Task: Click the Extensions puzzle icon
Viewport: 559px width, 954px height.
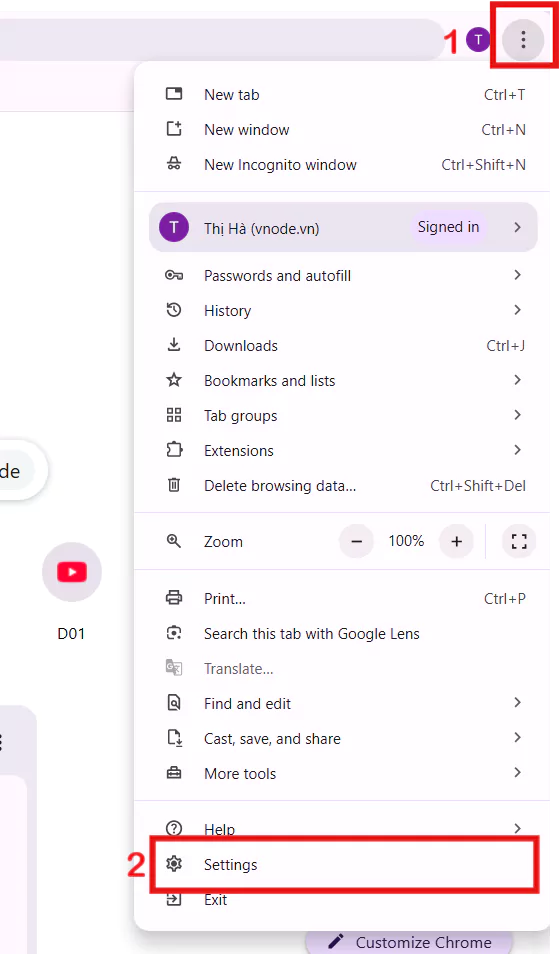Action: click(x=174, y=450)
